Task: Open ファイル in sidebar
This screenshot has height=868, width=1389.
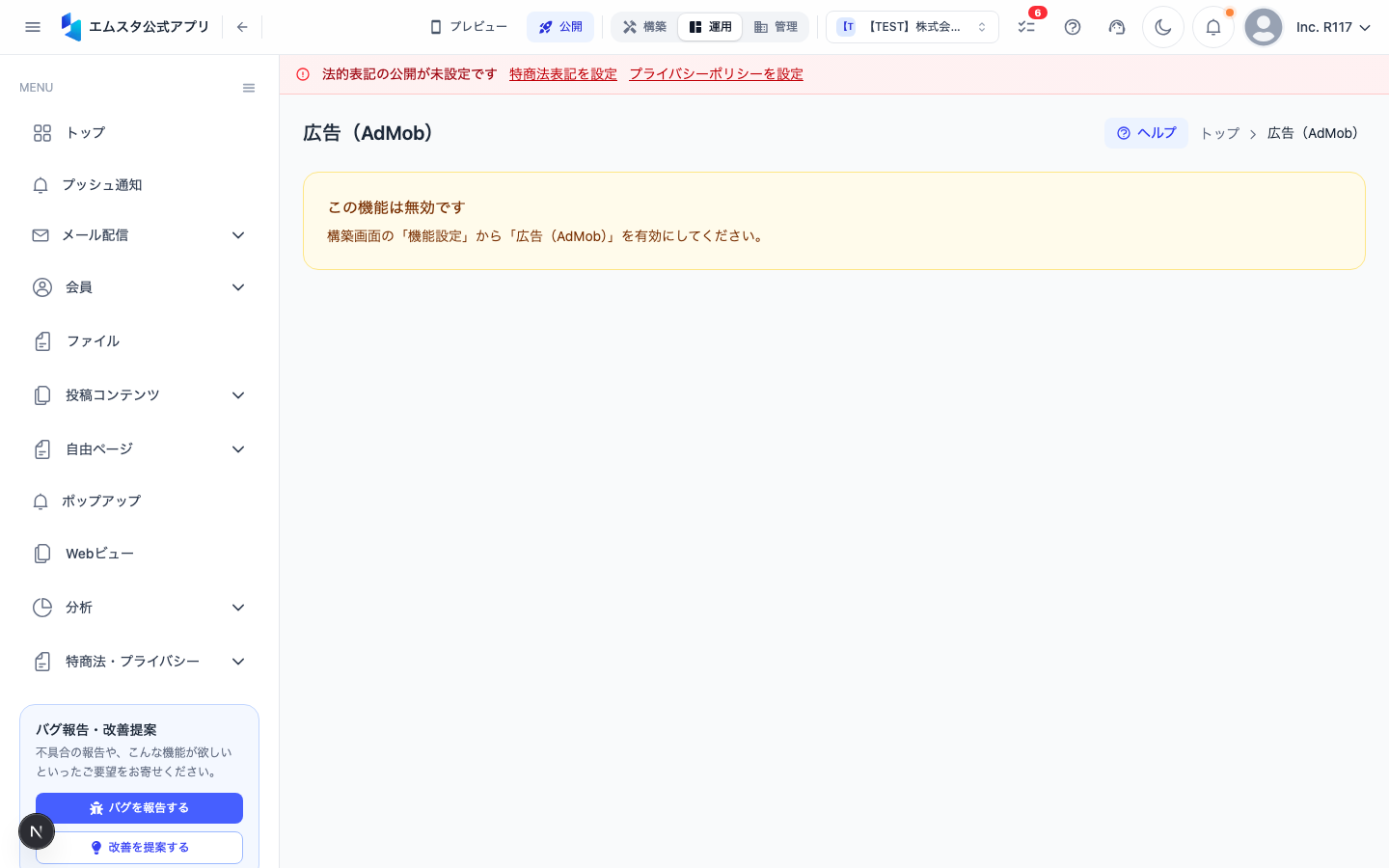Action: tap(139, 341)
